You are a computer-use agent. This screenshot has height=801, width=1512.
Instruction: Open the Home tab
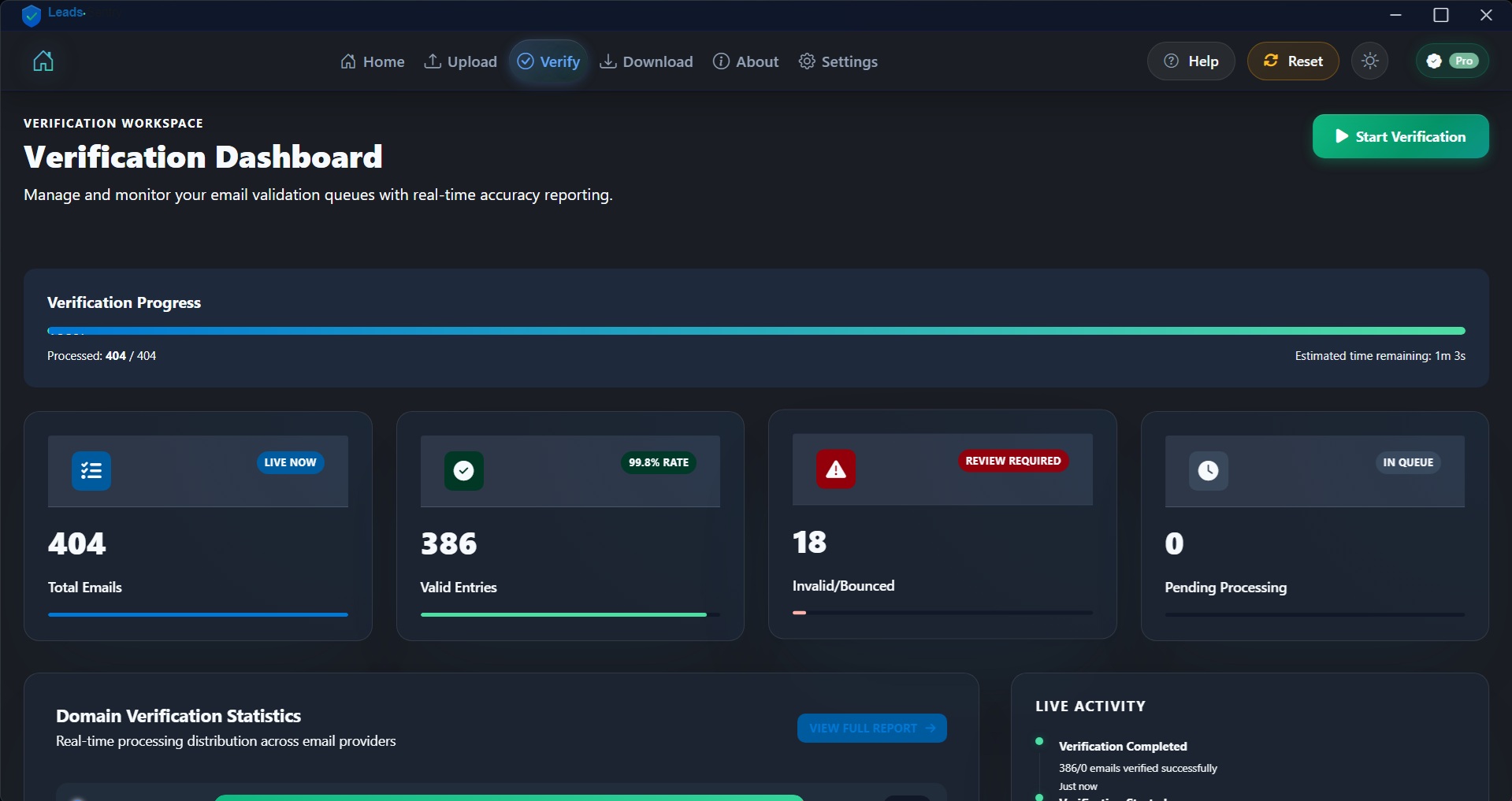point(372,61)
